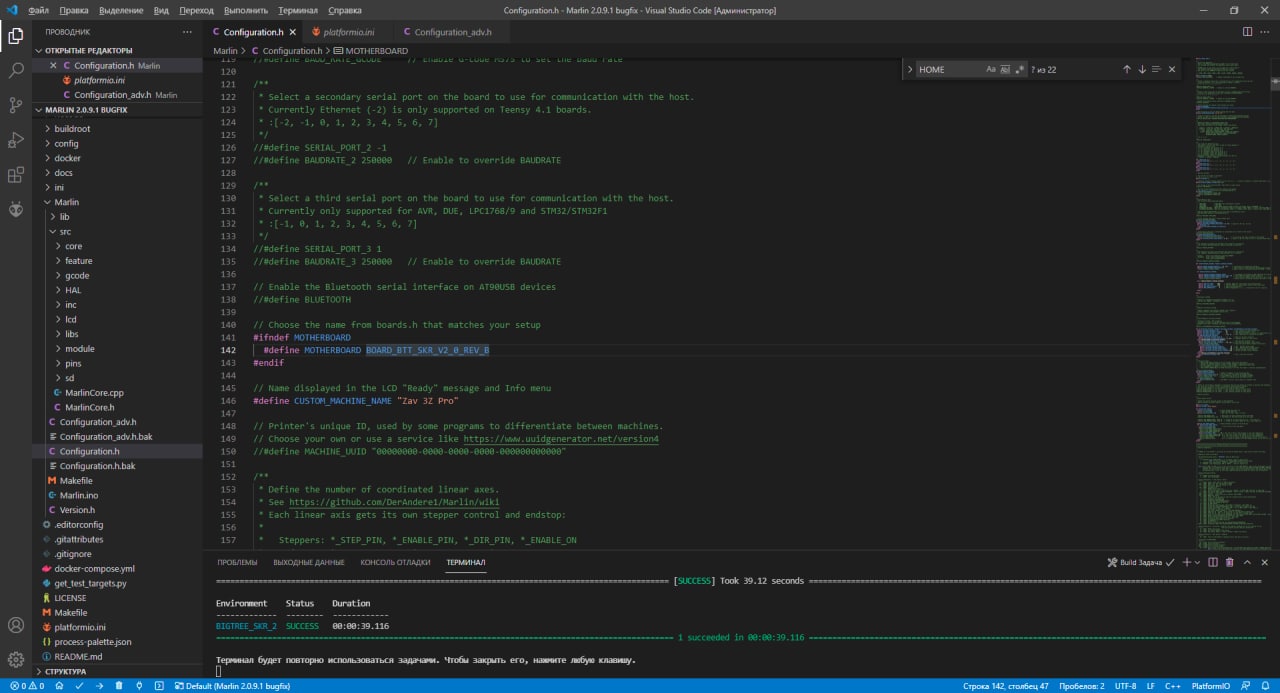Open the Terminal menu (Терминал)
Viewport: 1280px width, 693px height.
pyautogui.click(x=298, y=10)
